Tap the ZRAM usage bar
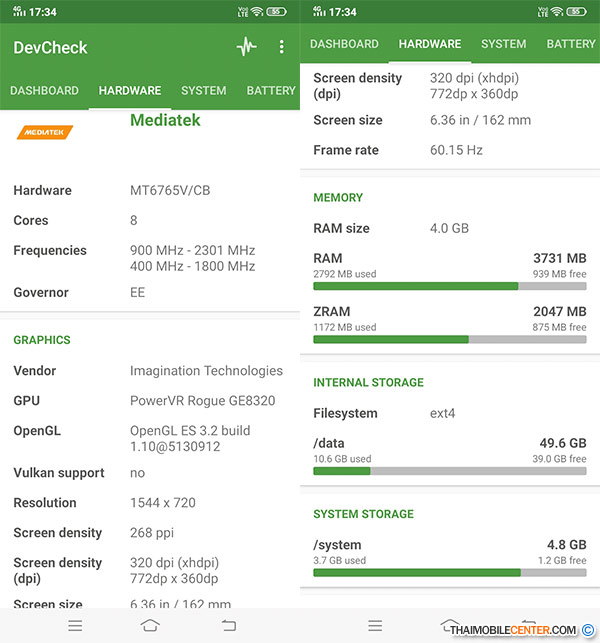 449,339
